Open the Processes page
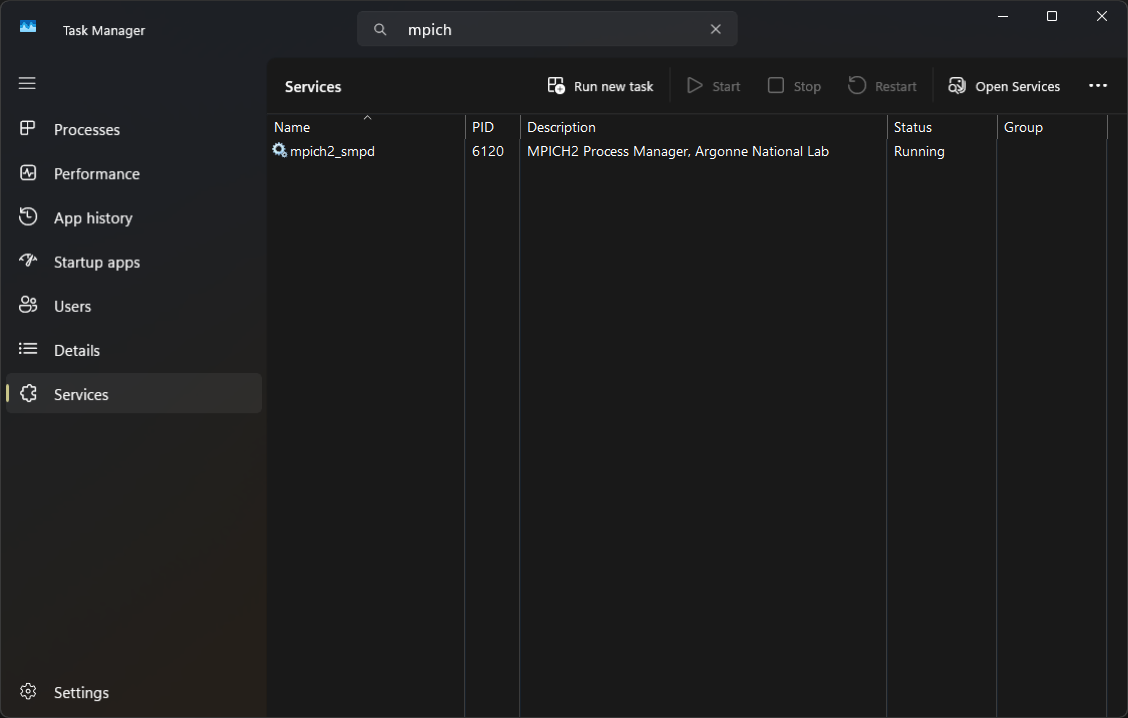The width and height of the screenshot is (1128, 718). pyautogui.click(x=134, y=129)
